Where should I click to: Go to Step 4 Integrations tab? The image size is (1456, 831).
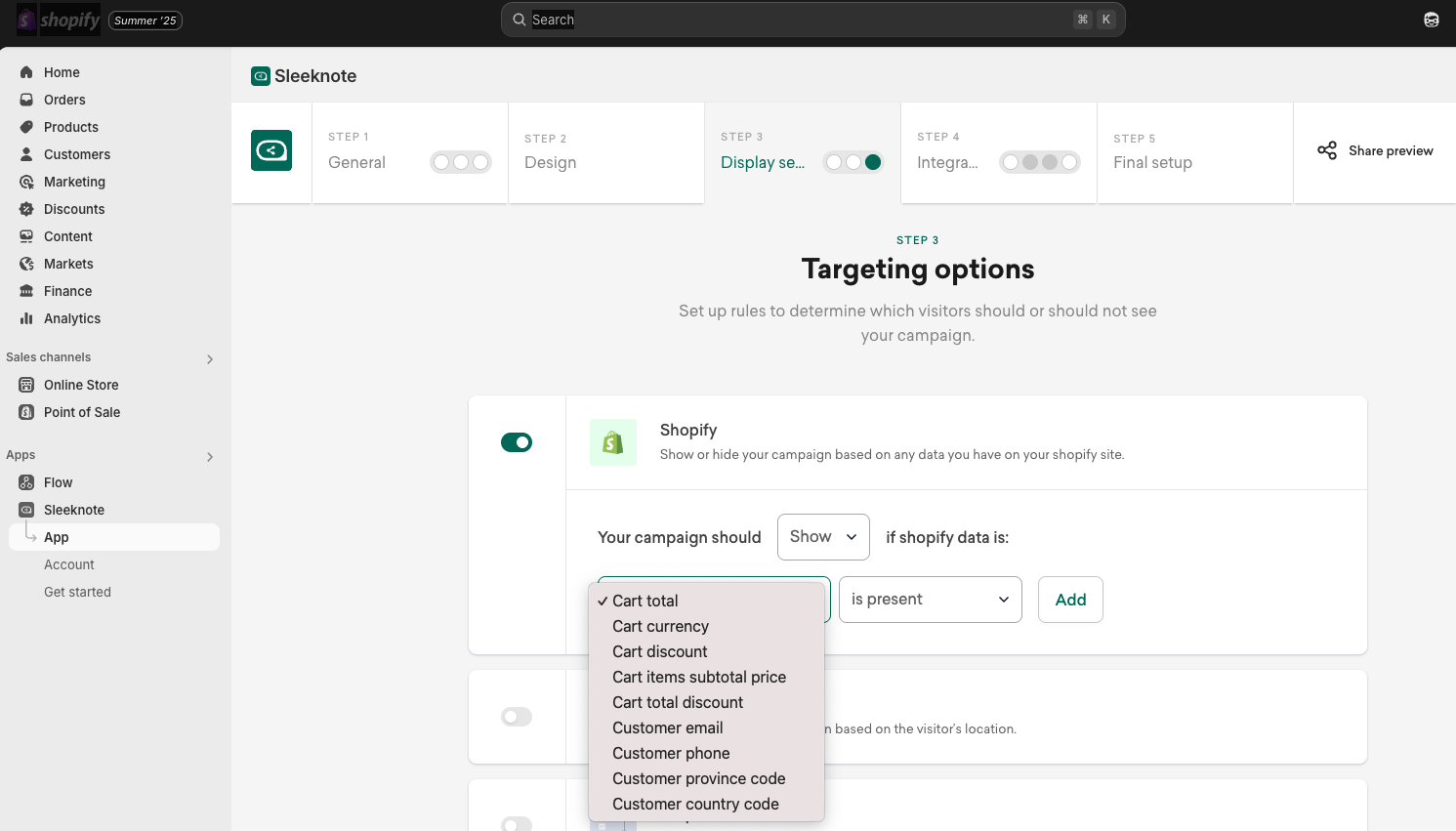pyautogui.click(x=999, y=152)
